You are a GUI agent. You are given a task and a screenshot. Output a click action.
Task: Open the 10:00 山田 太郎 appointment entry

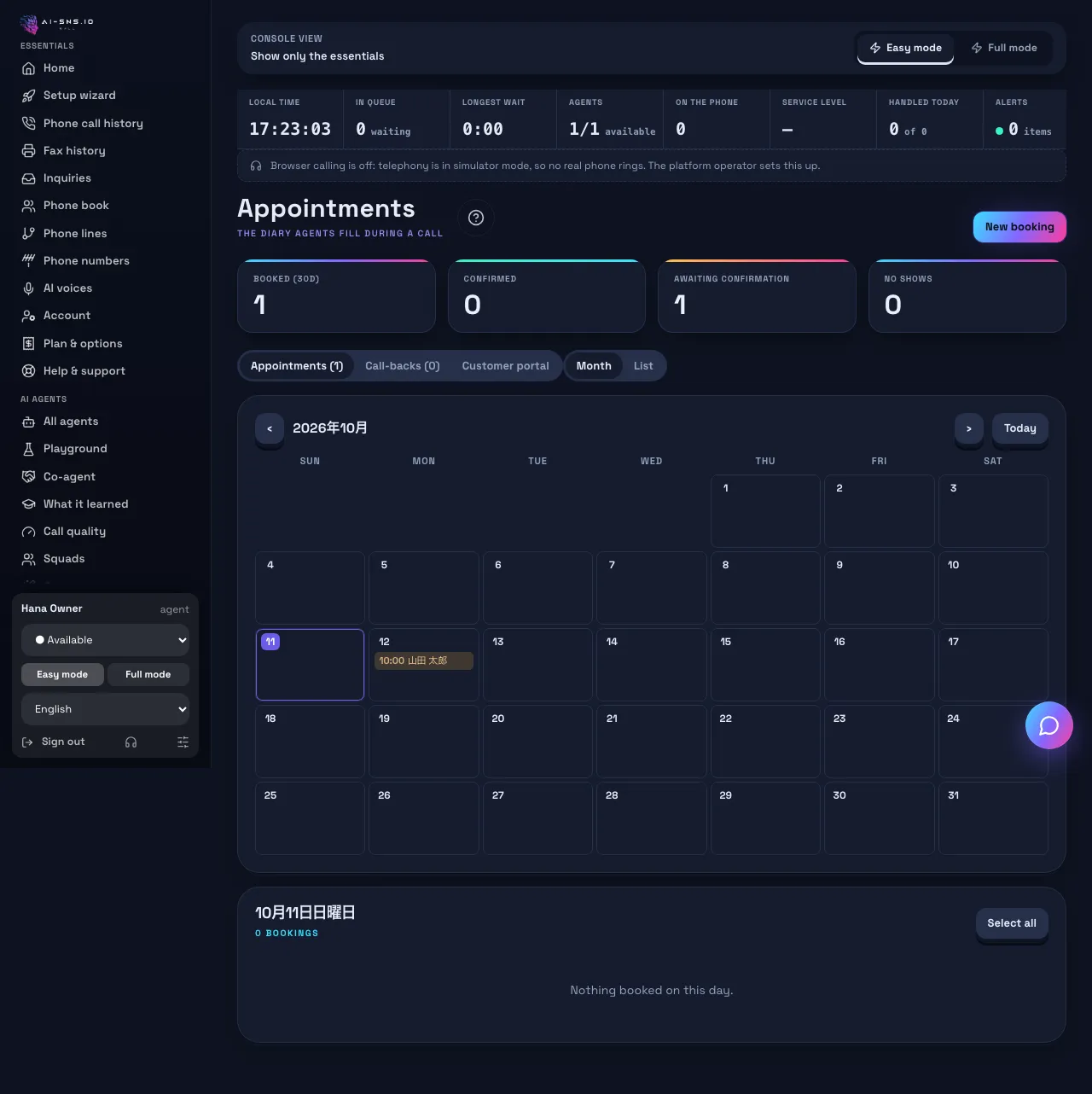pos(424,660)
